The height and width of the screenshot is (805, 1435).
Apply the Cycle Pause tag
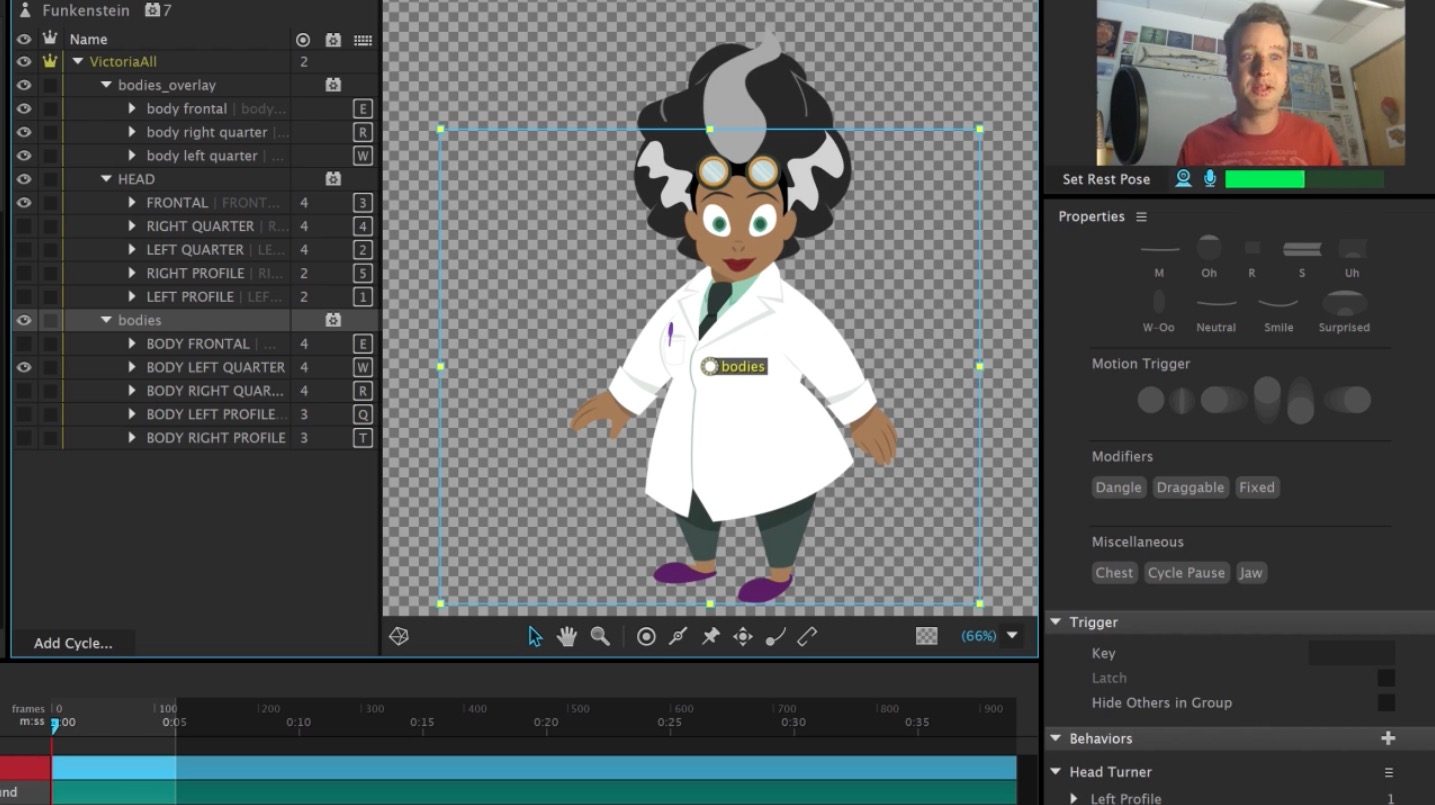tap(1186, 573)
